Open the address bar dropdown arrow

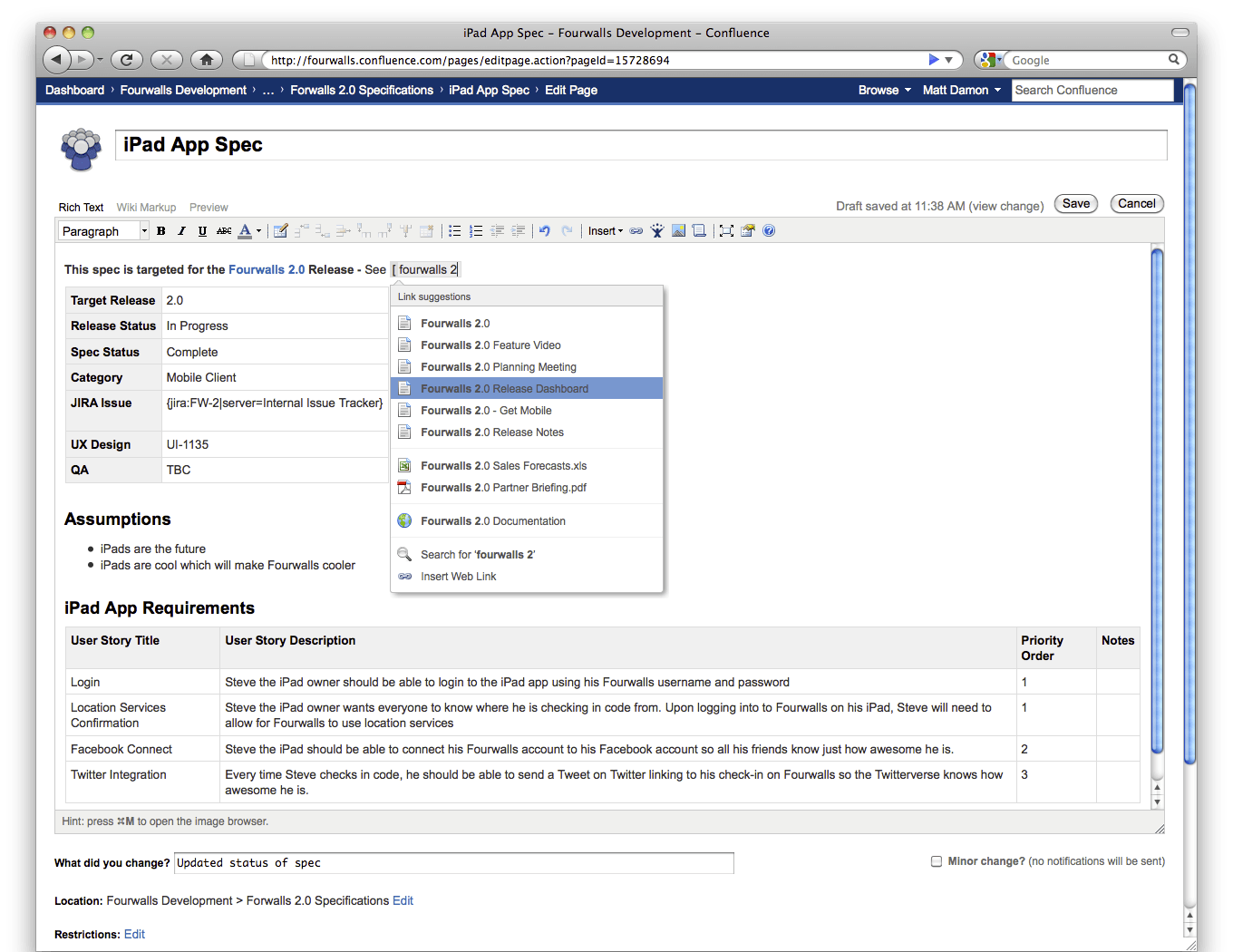pyautogui.click(x=949, y=60)
